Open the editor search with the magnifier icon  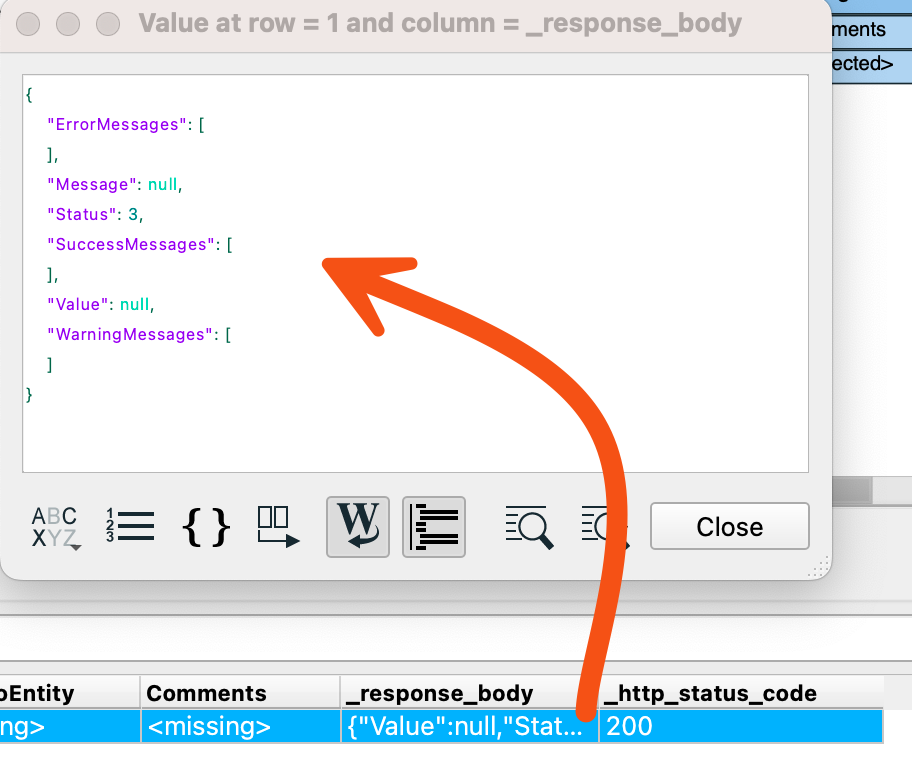529,527
